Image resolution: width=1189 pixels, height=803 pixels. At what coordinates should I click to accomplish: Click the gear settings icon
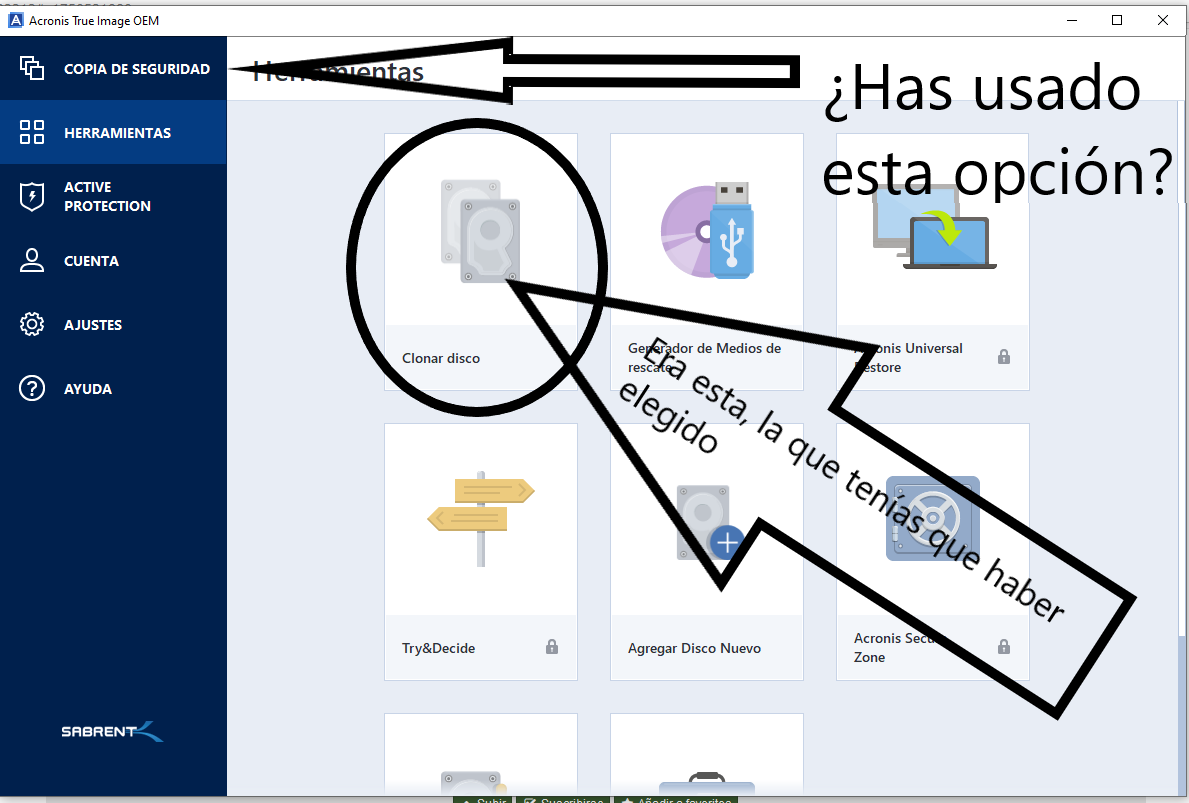[32, 325]
